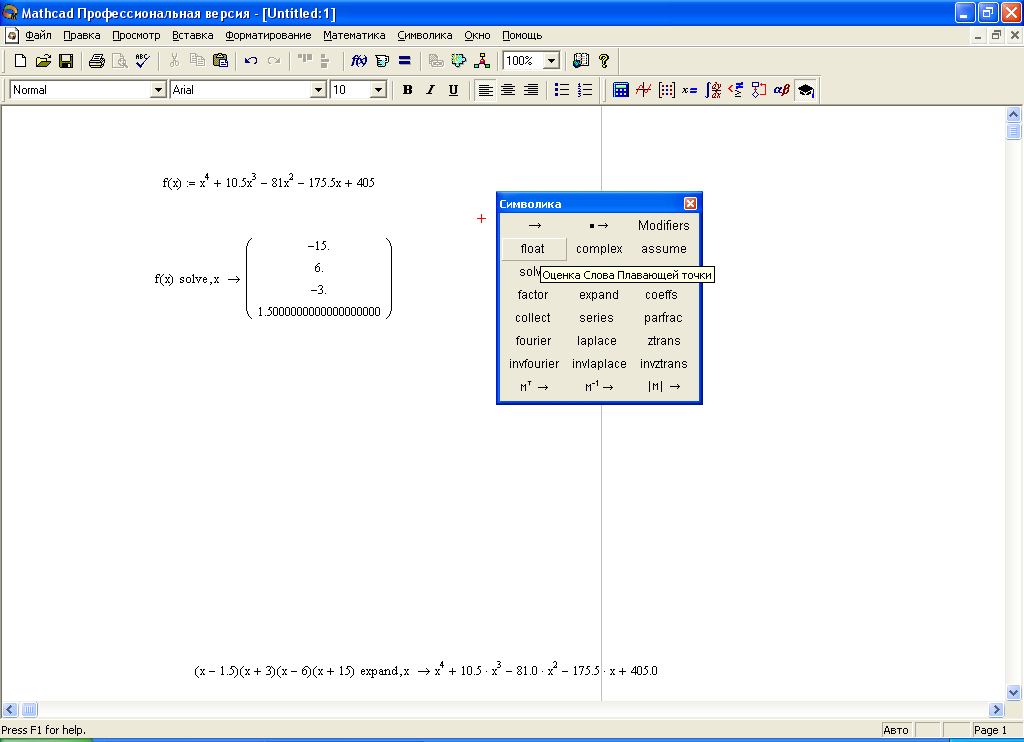1024x742 pixels.
Task: Open the Форматирование menu
Action: coord(268,35)
